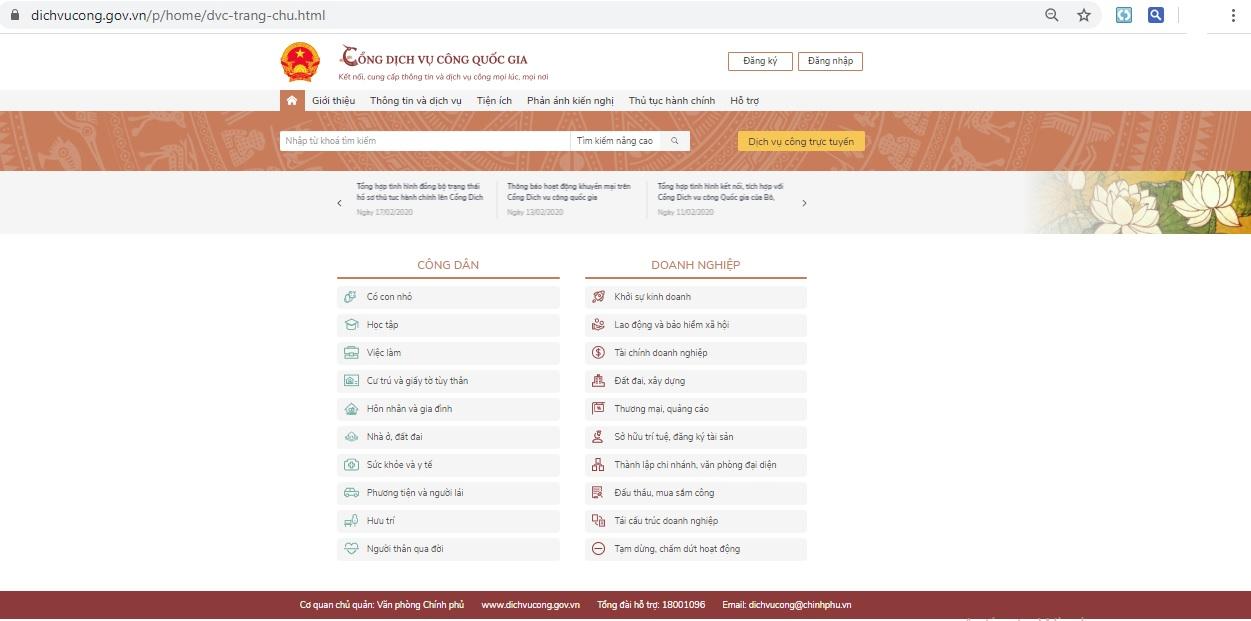
Task: Open www.dichvucong.gov.vn footer link
Action: pos(530,605)
